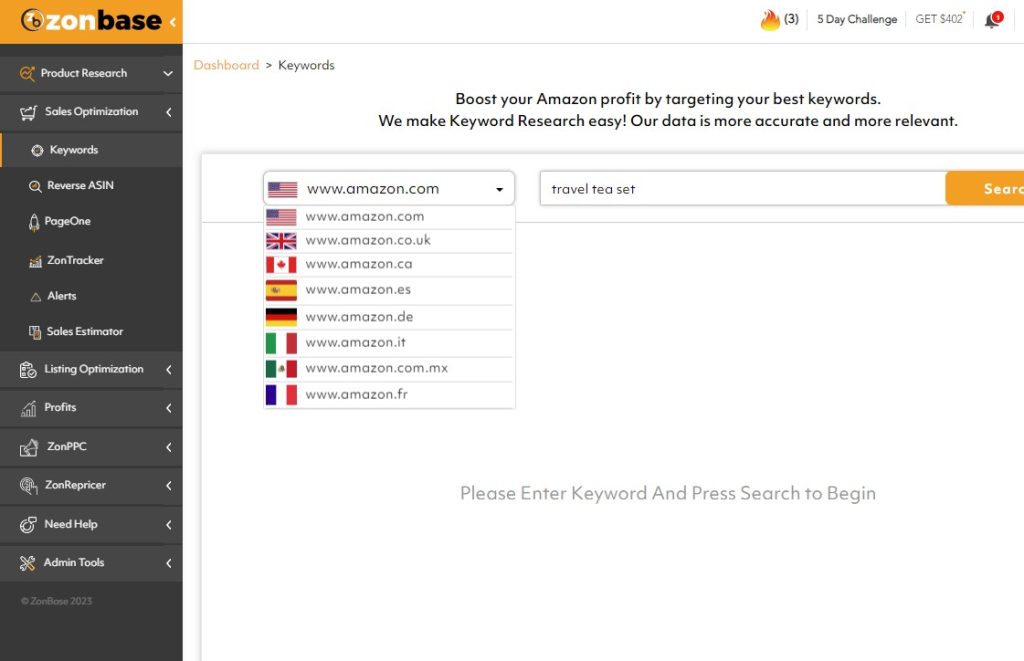Viewport: 1024px width, 661px height.
Task: Click the notification bell icon
Action: pyautogui.click(x=991, y=20)
